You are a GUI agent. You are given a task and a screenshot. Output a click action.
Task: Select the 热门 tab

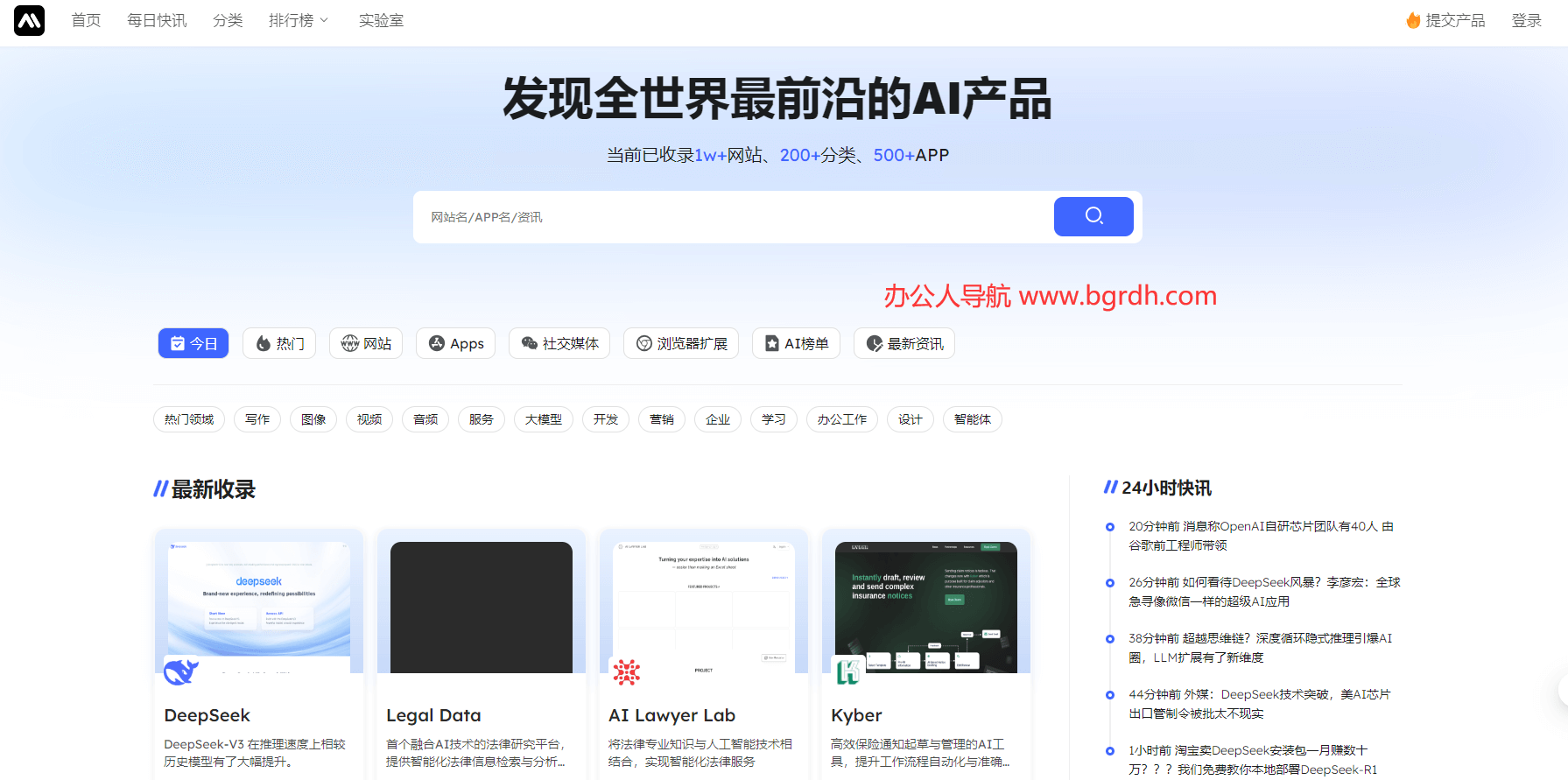(279, 343)
